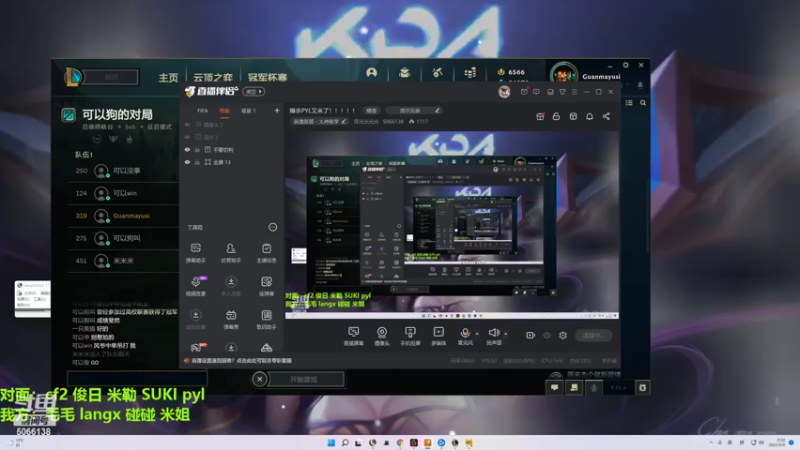Open the League client profile icon
The height and width of the screenshot is (450, 800).
pyautogui.click(x=371, y=72)
